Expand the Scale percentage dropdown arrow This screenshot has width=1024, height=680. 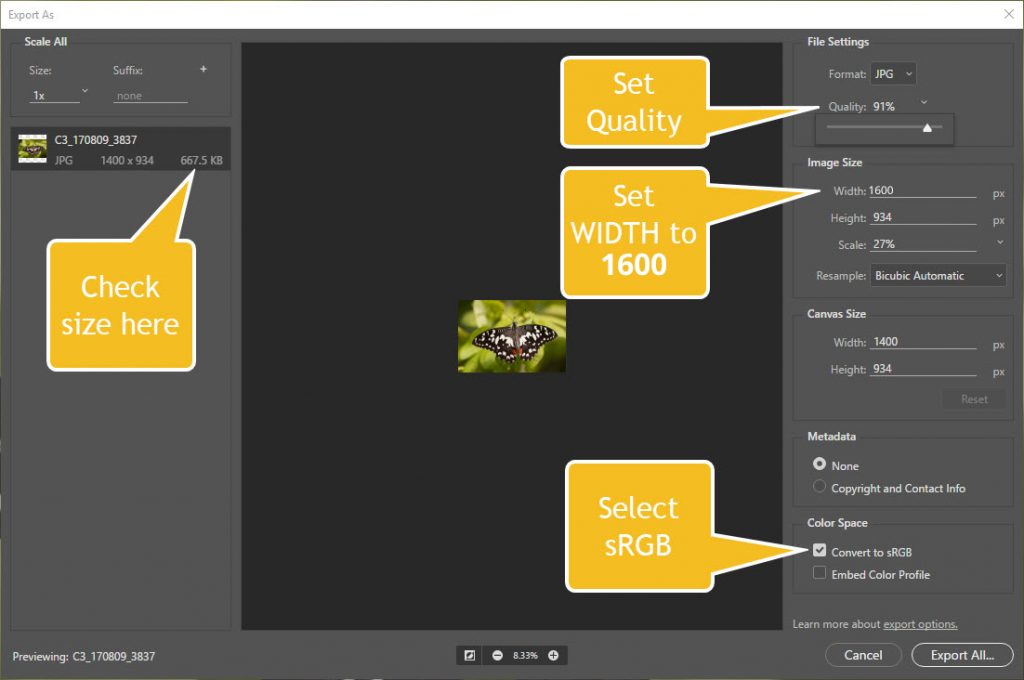point(1000,243)
